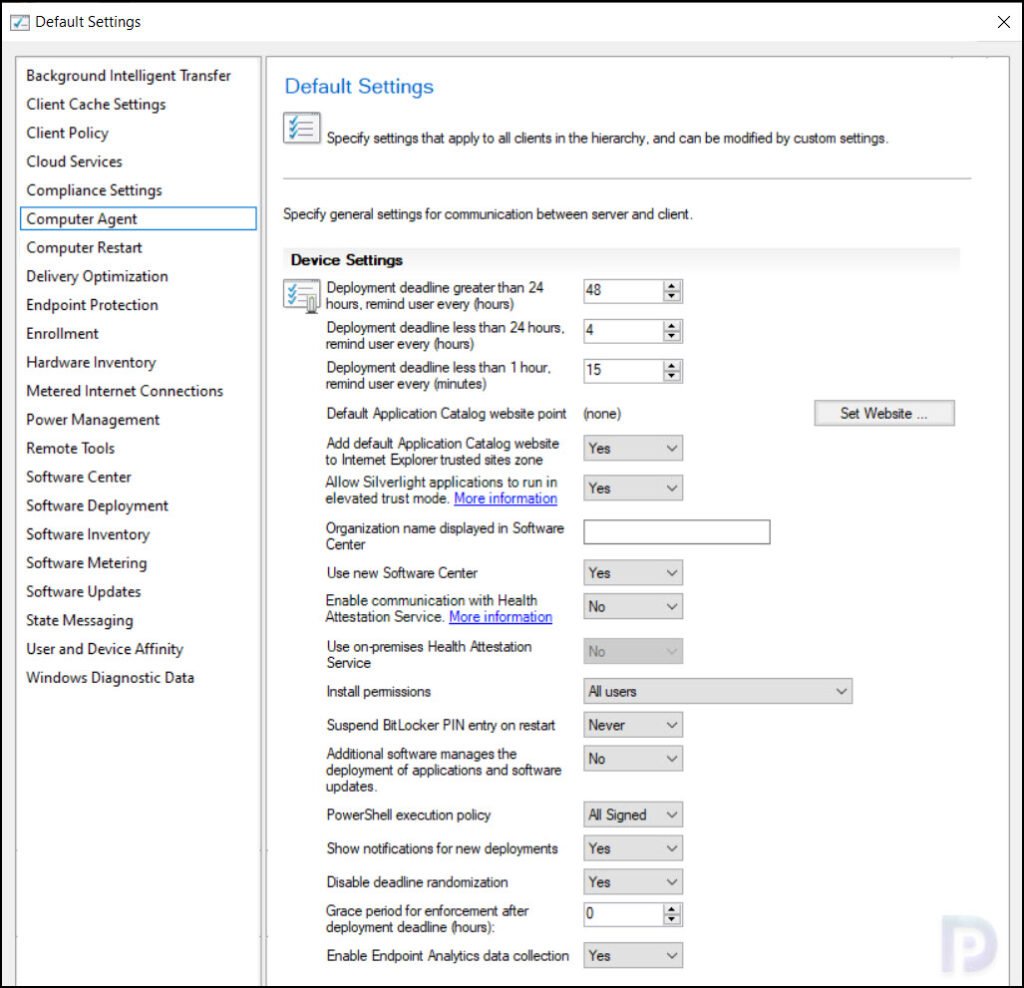Image resolution: width=1024 pixels, height=988 pixels.
Task: Select Delivery Optimization in list
Action: click(x=97, y=277)
